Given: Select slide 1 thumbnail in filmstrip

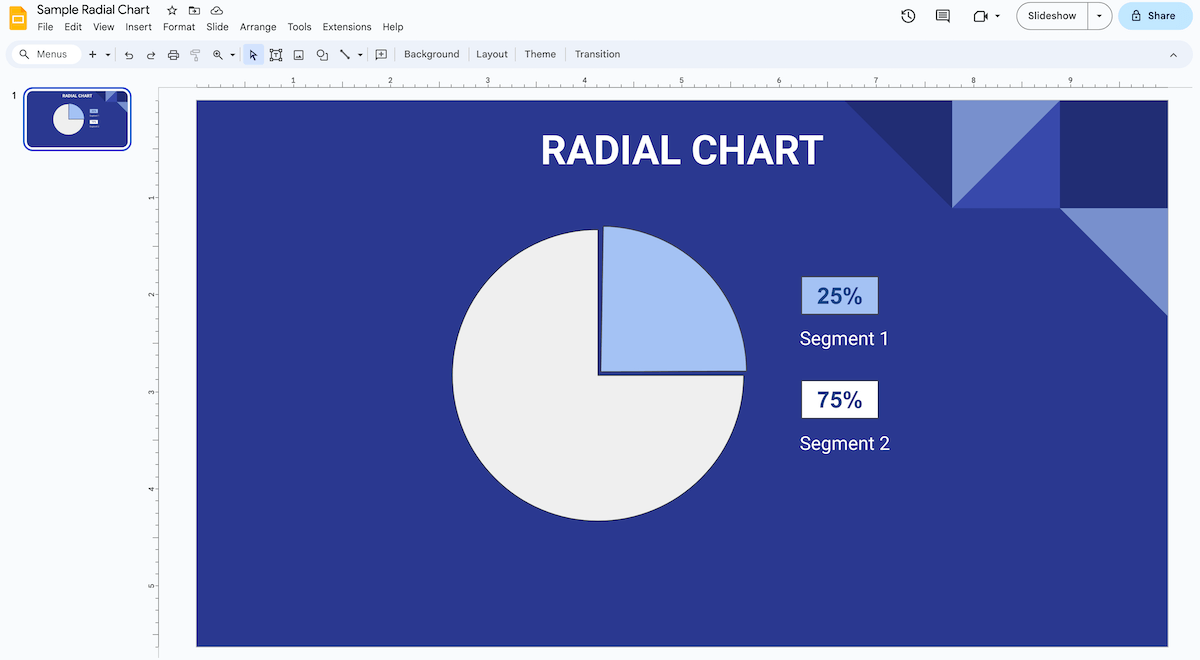Looking at the screenshot, I should (77, 119).
